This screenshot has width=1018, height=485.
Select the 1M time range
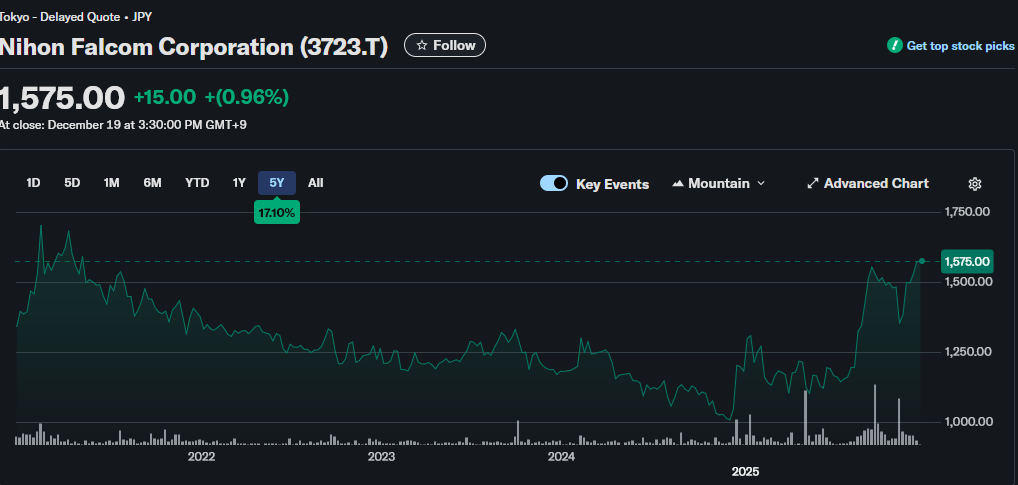[x=112, y=183]
